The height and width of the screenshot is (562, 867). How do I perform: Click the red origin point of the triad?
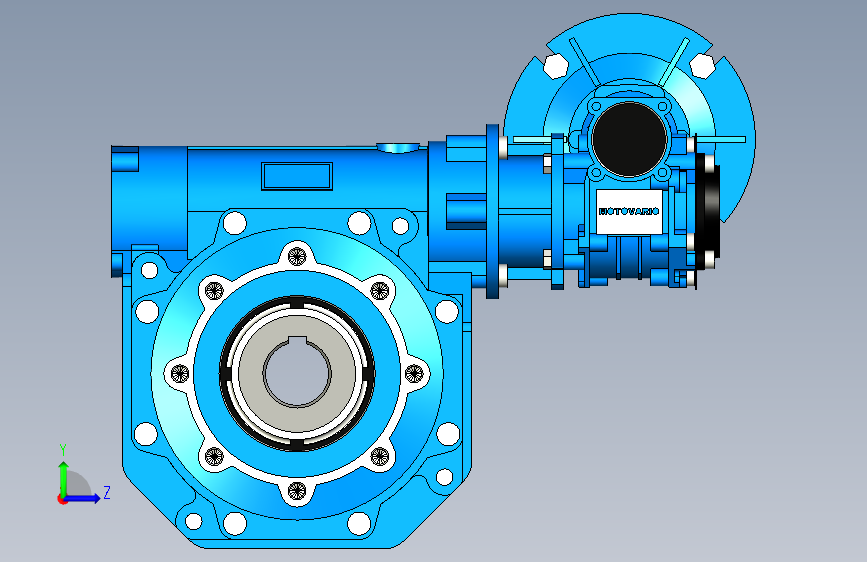[62, 500]
